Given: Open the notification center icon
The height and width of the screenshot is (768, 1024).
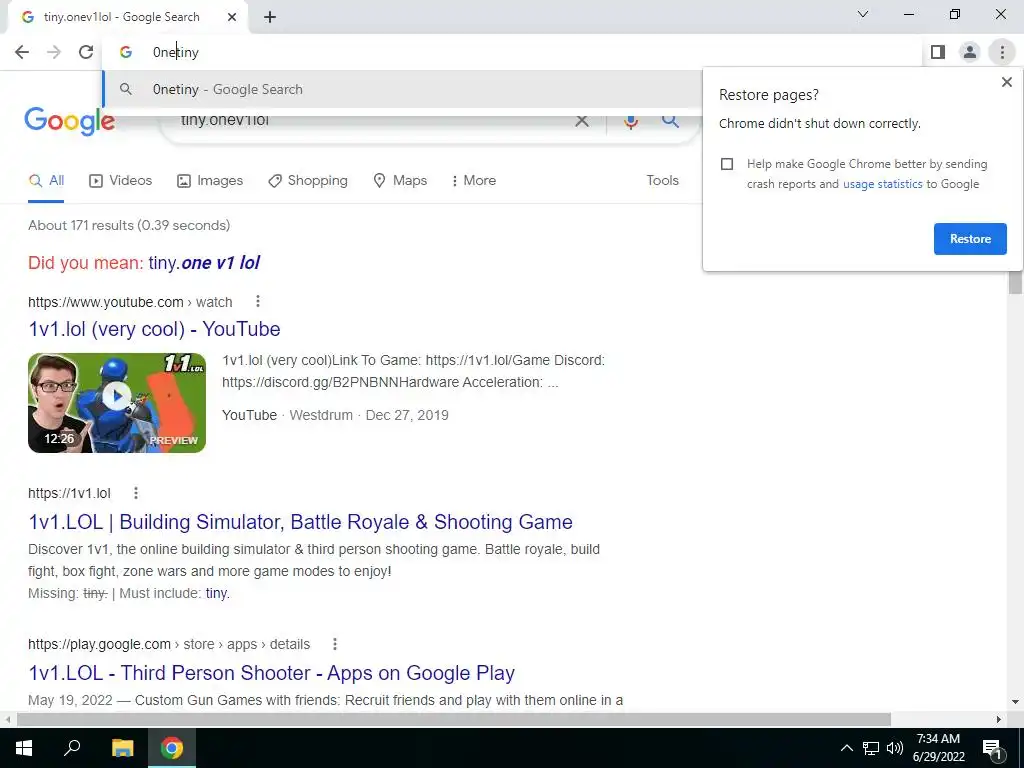Looking at the screenshot, I should point(993,748).
